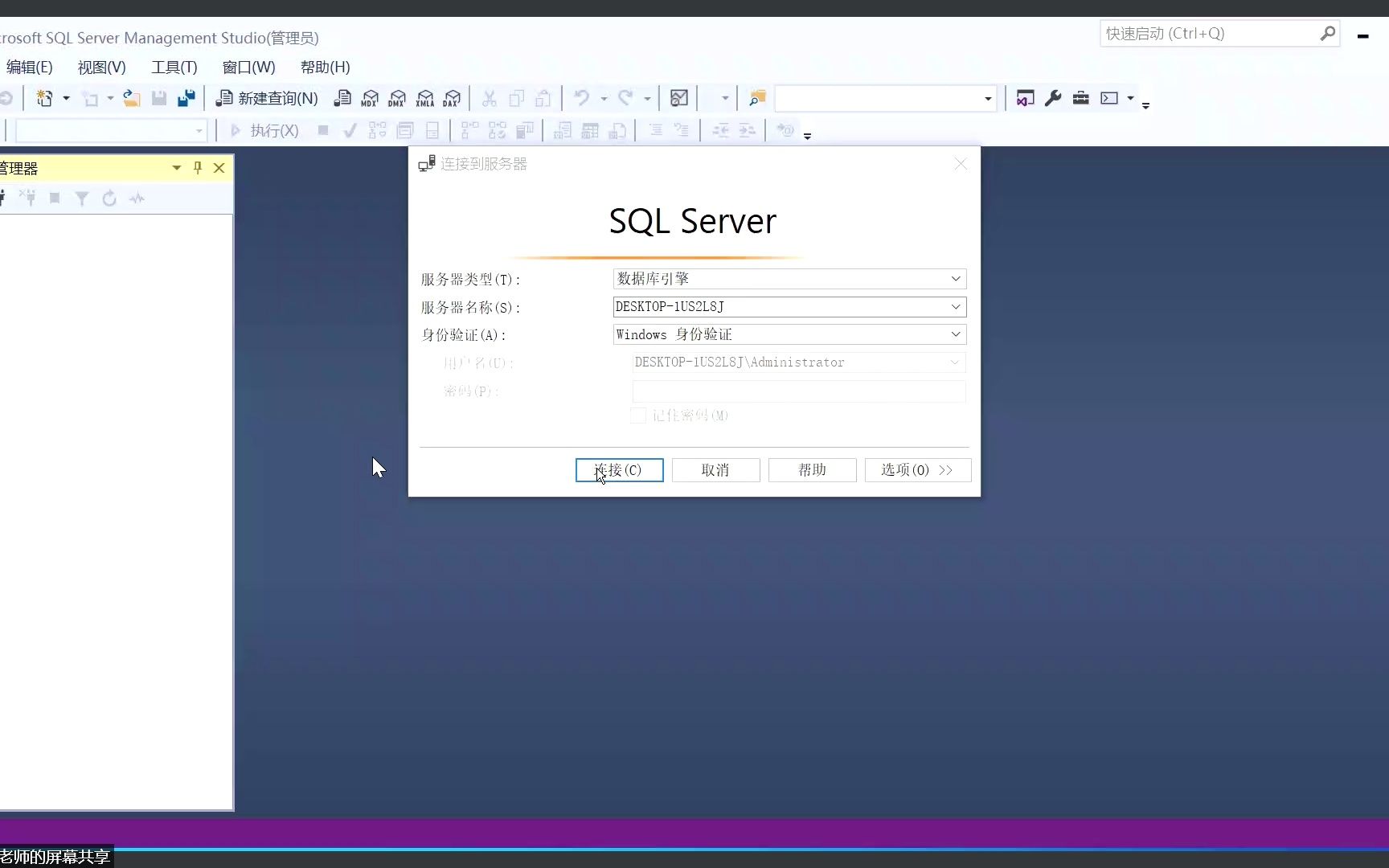Viewport: 1389px width, 868px height.
Task: Click the Redo arrow icon
Action: pos(625,98)
